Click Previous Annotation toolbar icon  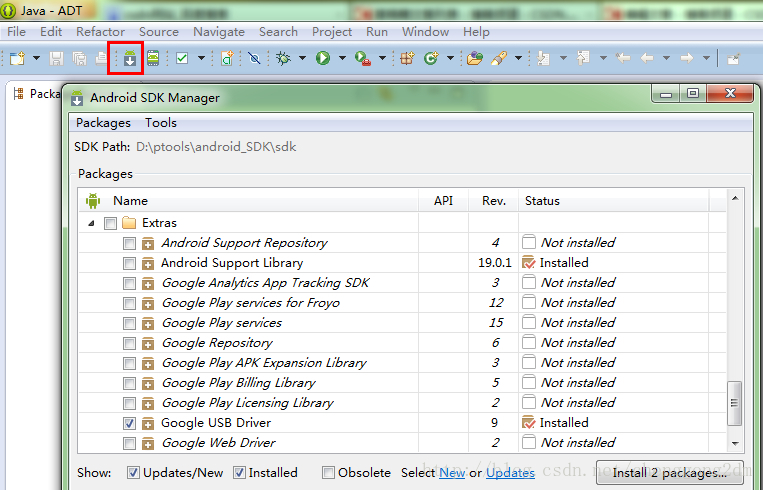tap(583, 58)
